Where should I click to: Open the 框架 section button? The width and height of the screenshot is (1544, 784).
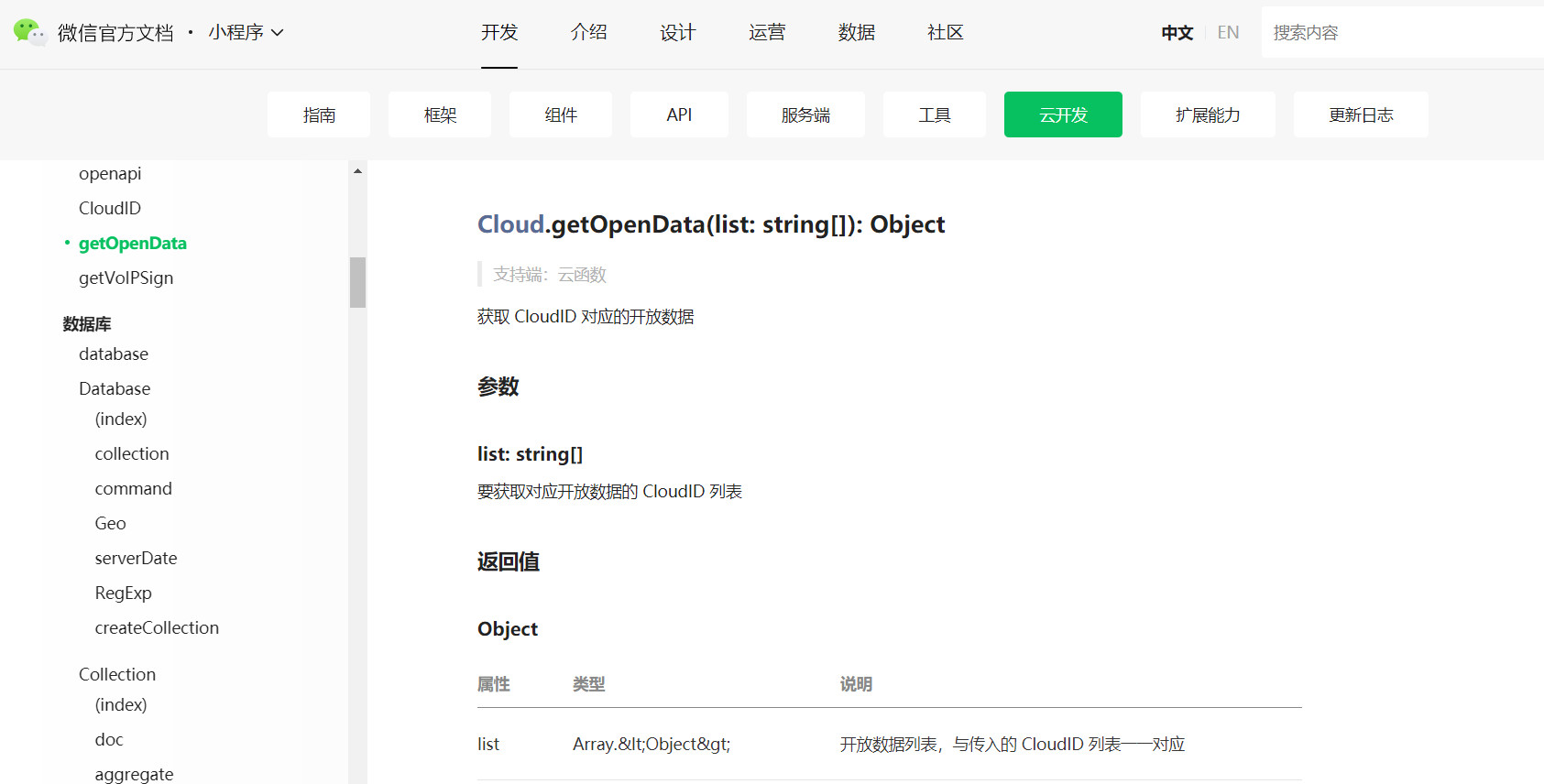click(x=440, y=114)
